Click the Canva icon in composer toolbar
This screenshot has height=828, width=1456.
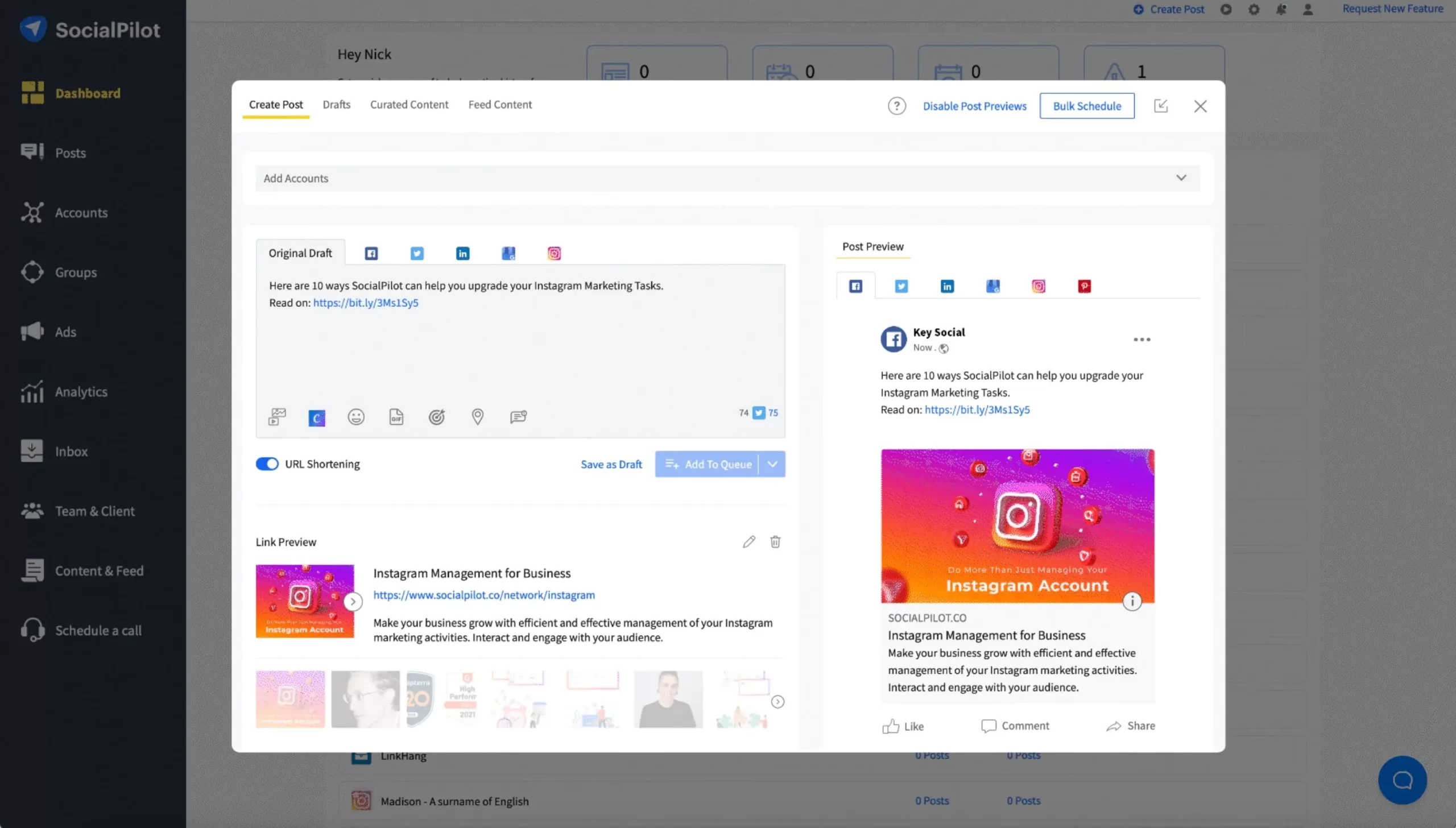(x=317, y=418)
